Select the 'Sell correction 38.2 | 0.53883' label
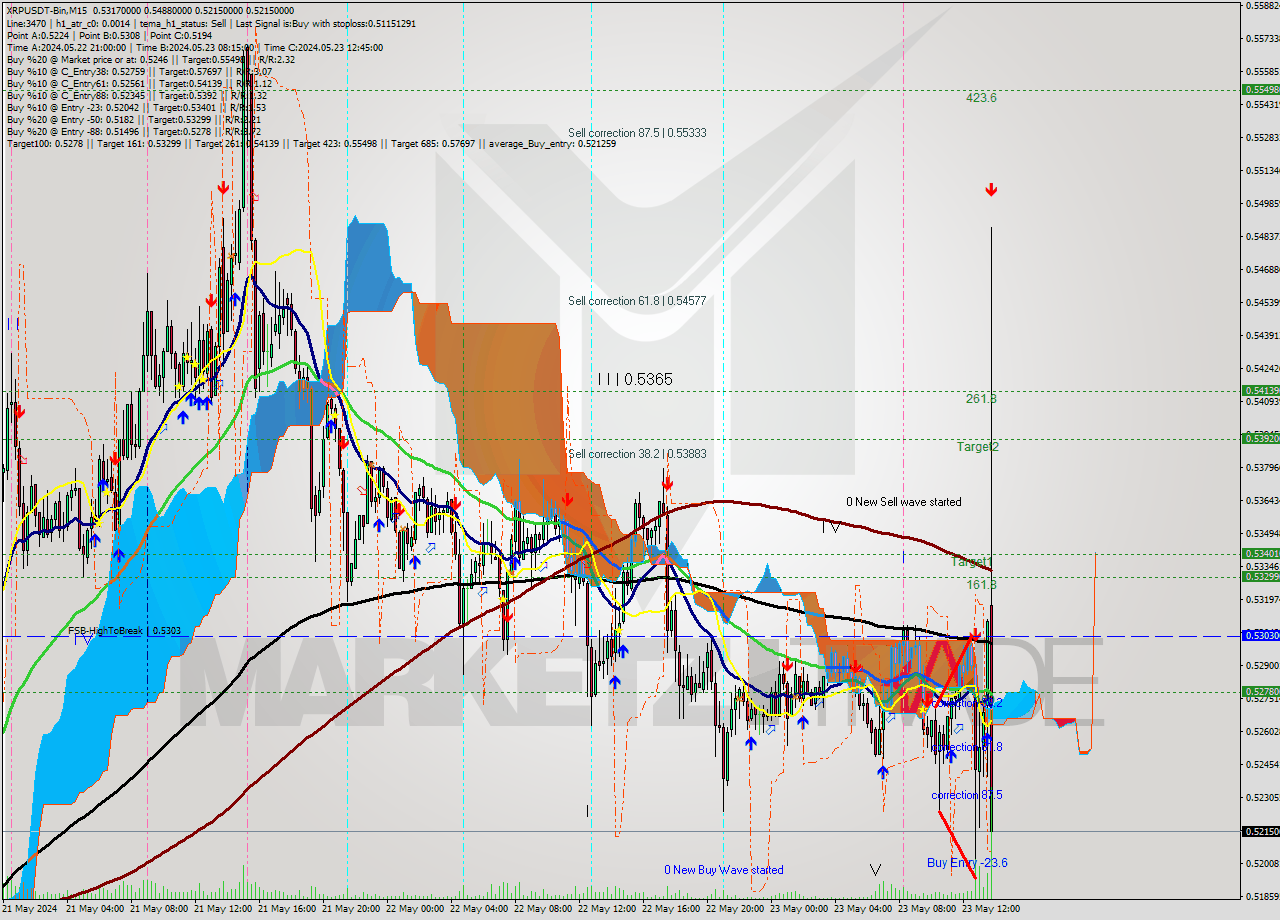Screen dimensions: 1280x920 (x=637, y=454)
